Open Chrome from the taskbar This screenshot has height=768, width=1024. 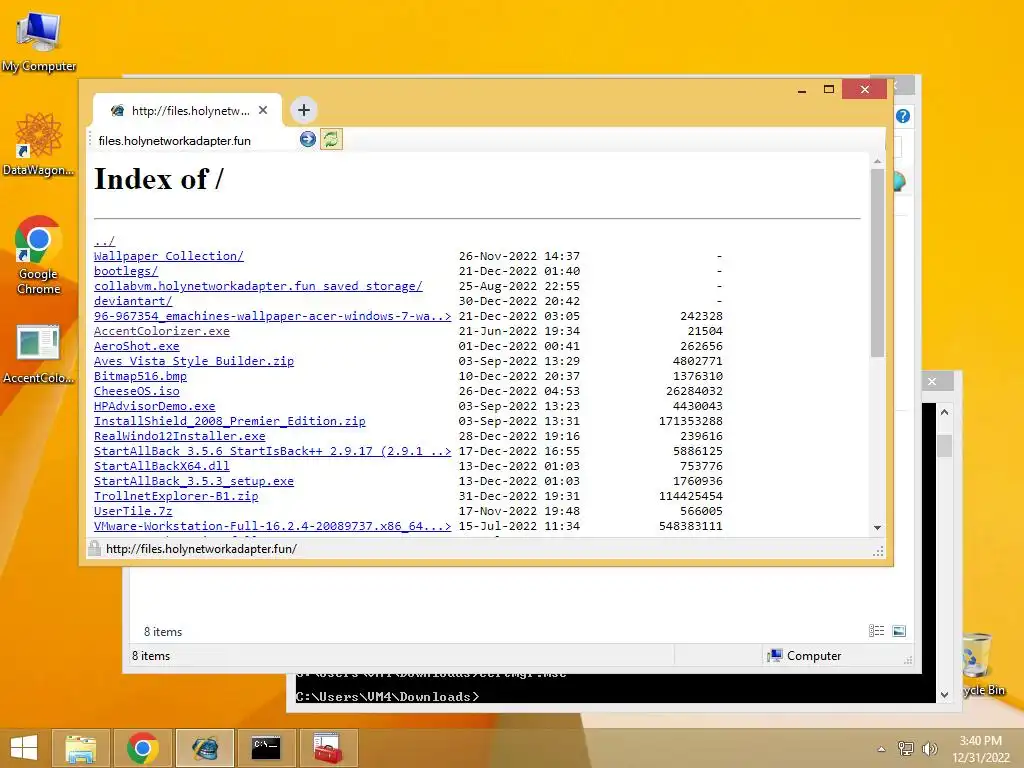[142, 748]
